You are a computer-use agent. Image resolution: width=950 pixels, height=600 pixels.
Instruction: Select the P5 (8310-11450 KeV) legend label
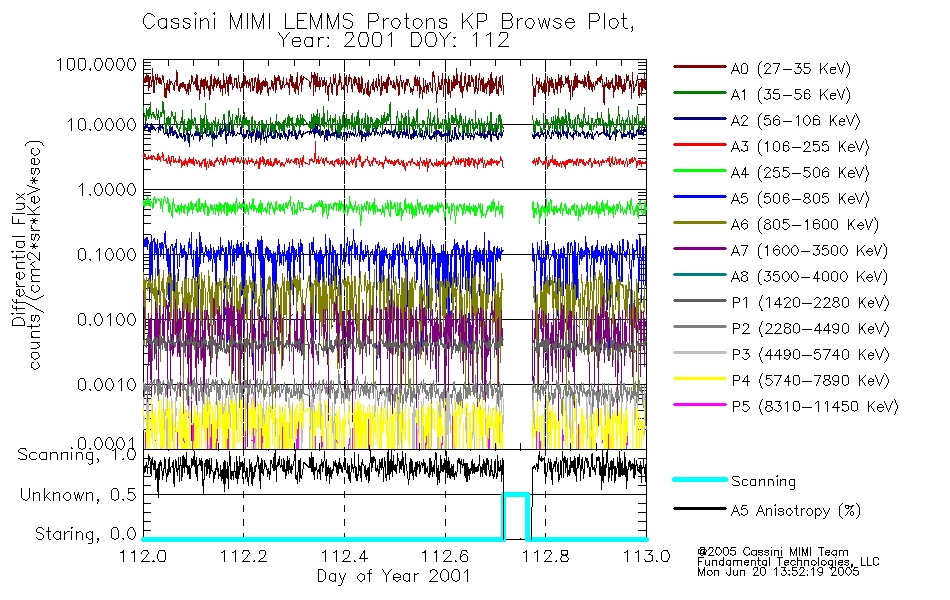click(x=815, y=407)
